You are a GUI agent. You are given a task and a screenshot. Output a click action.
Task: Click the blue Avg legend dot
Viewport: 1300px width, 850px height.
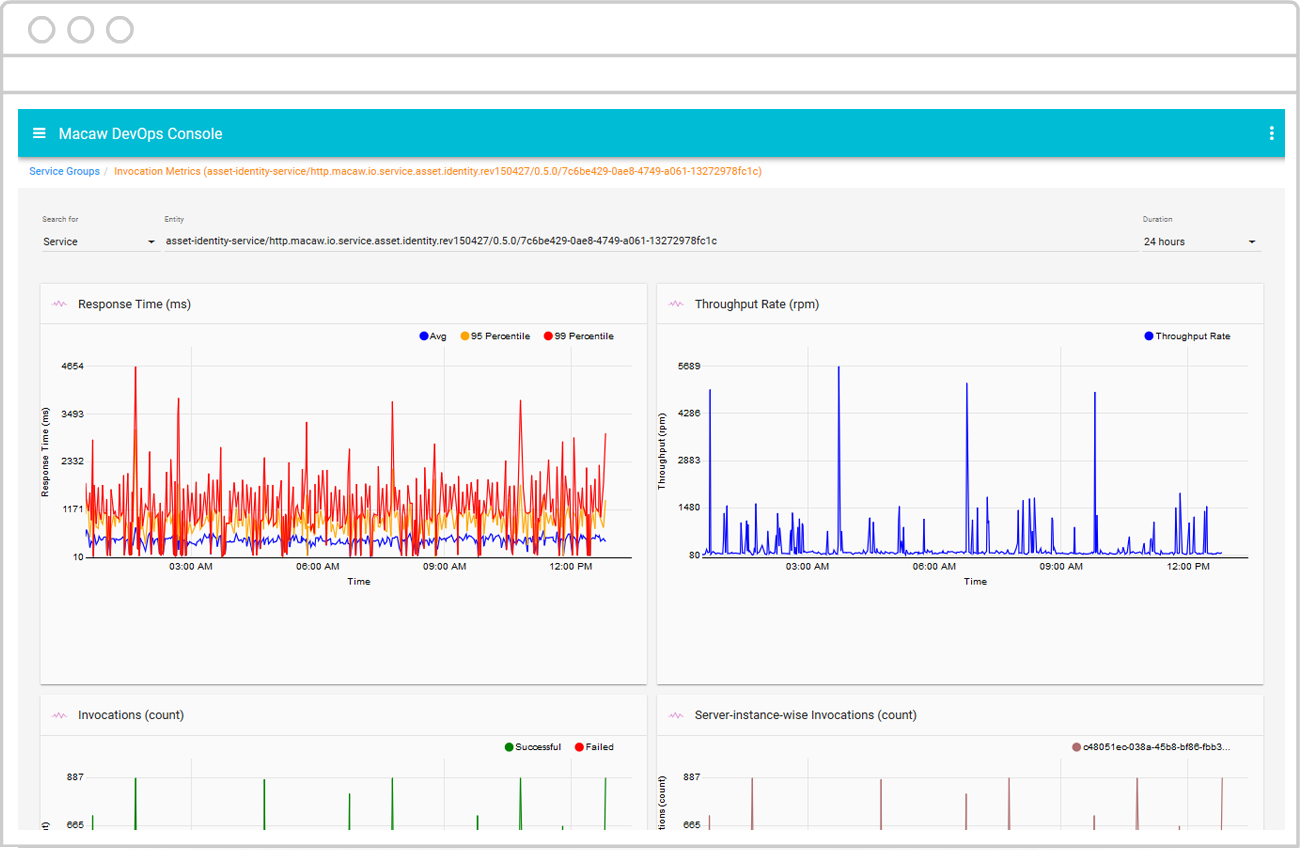click(424, 336)
